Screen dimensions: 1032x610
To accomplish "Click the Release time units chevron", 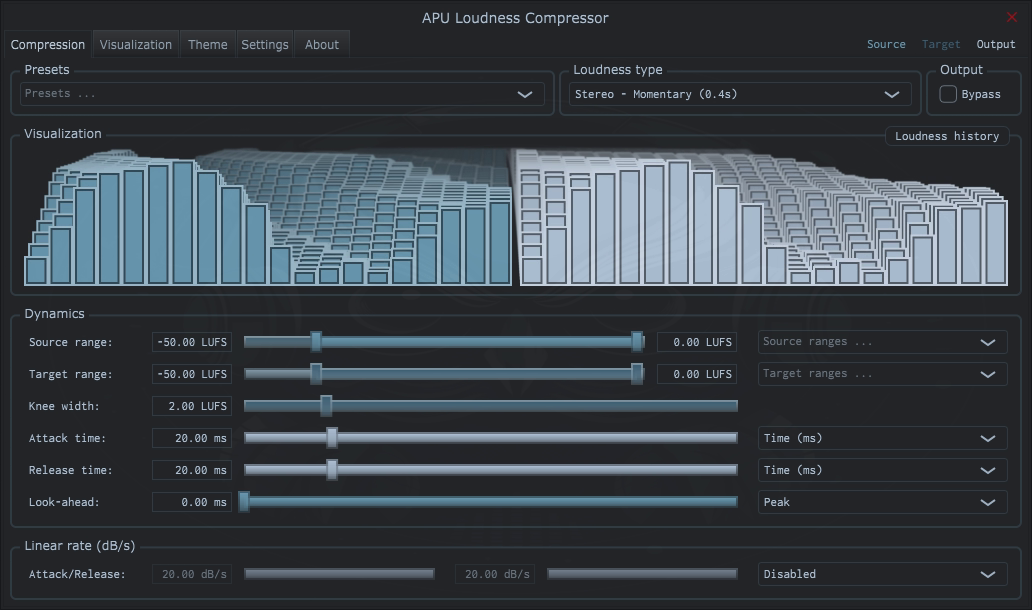I will point(987,470).
